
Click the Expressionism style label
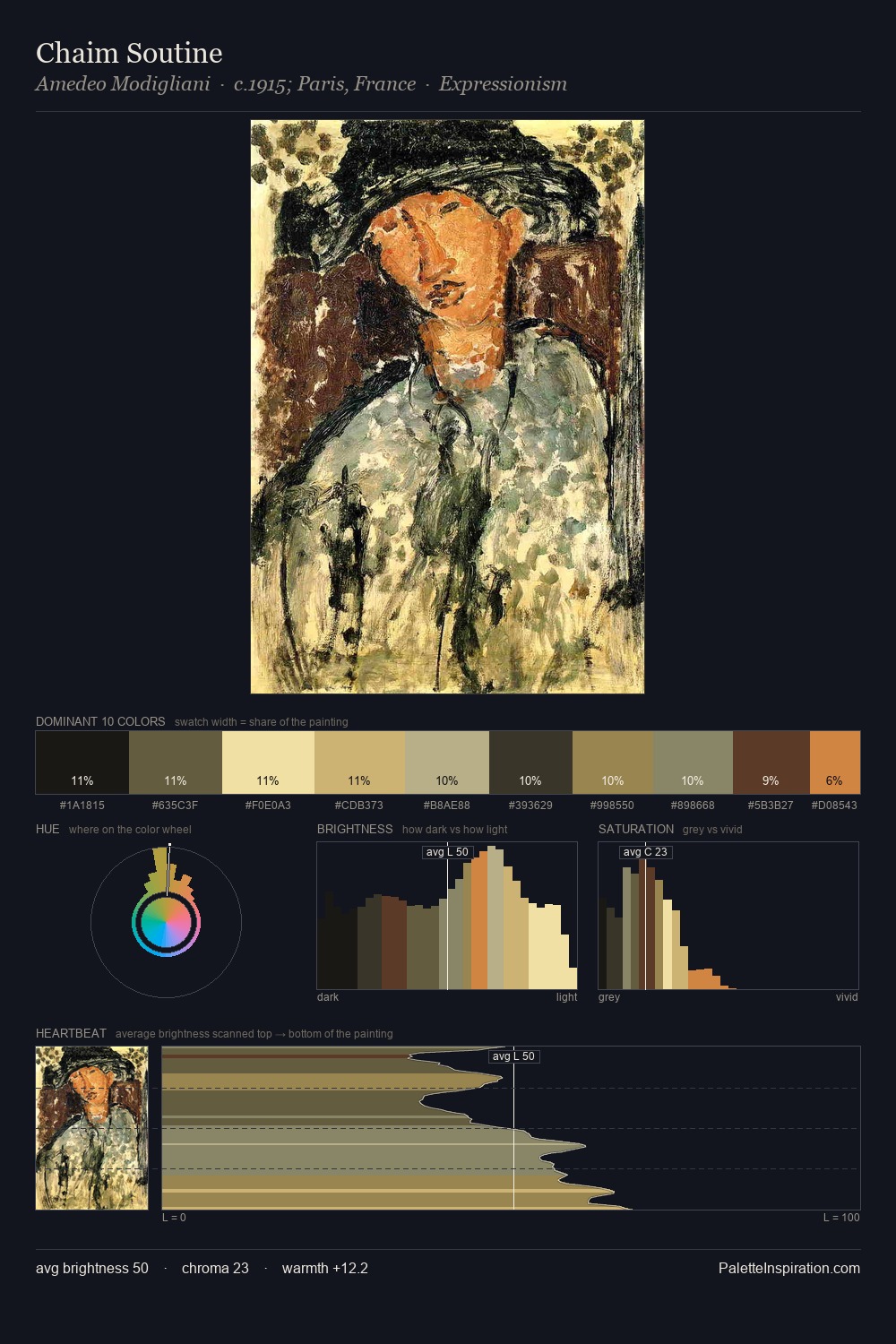click(x=503, y=84)
